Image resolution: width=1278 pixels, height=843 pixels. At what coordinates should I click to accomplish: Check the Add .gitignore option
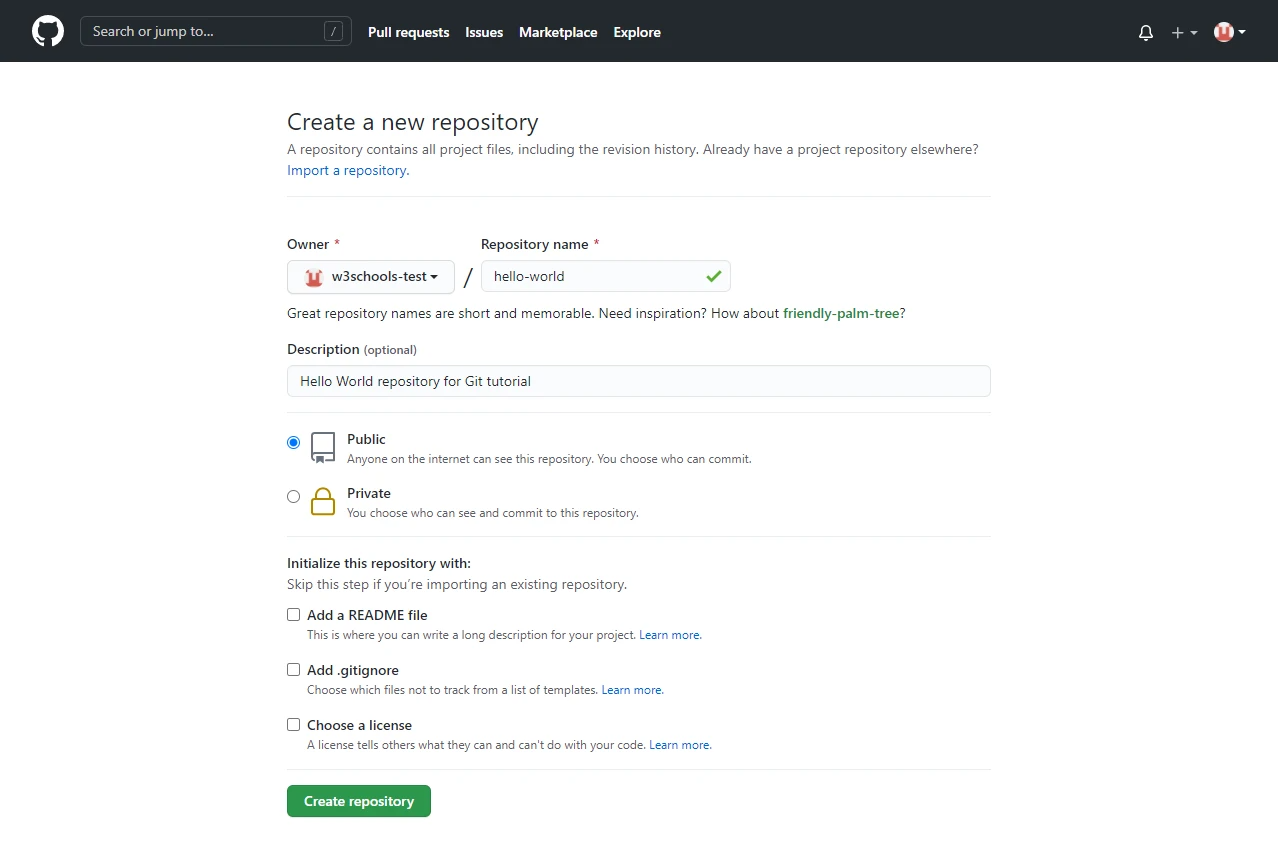(293, 670)
